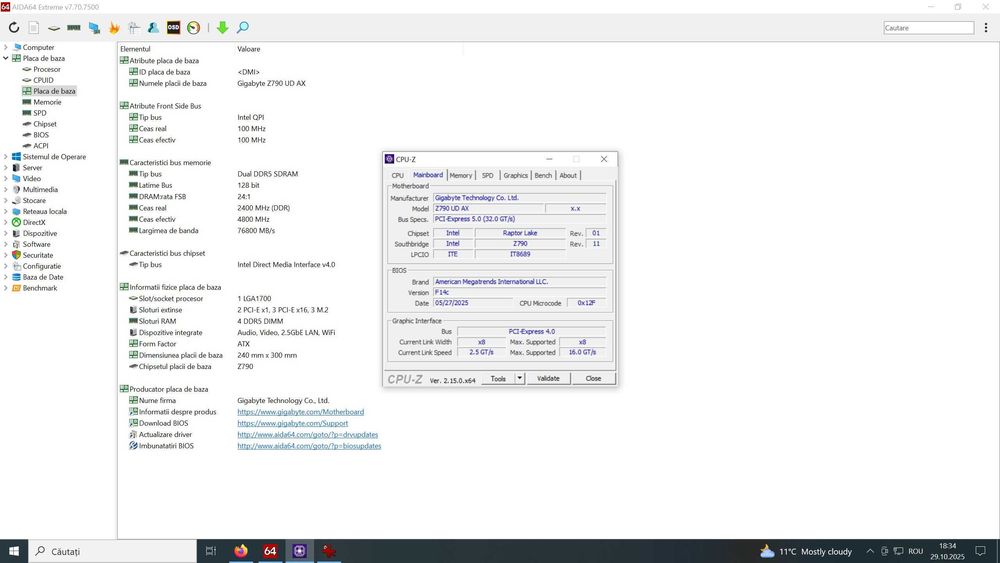Screen dimensions: 1000x563
Task: Open the aida64 biosupdates link
Action: [309, 446]
